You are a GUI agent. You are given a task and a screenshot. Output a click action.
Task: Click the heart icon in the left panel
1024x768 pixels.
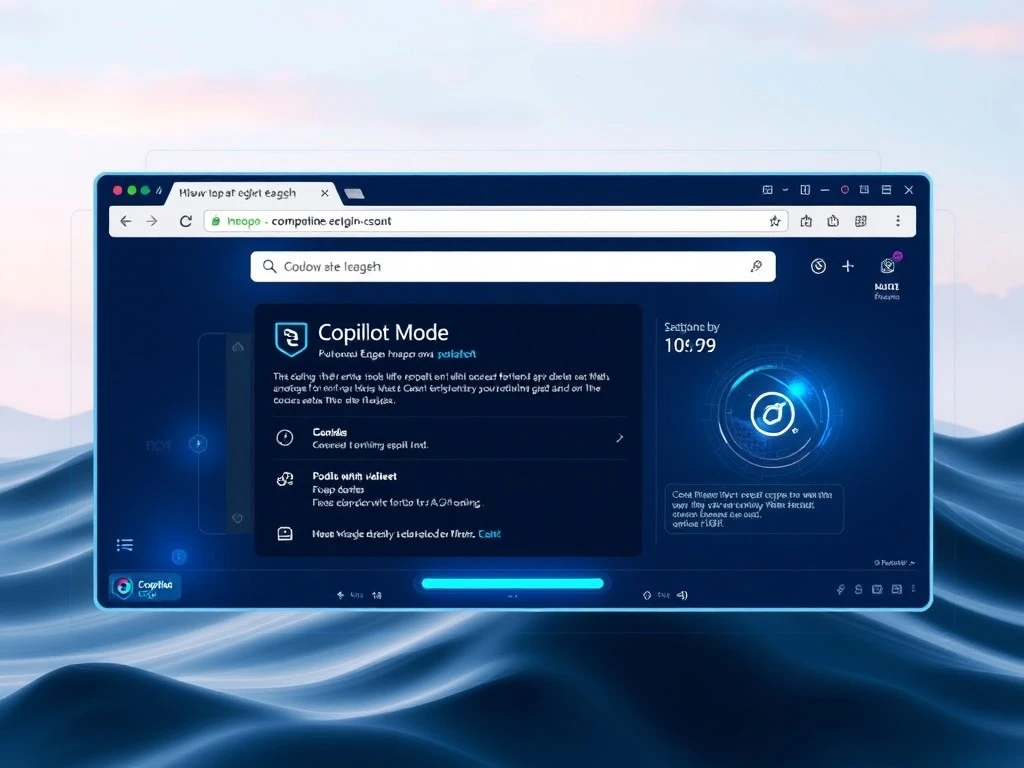point(238,518)
